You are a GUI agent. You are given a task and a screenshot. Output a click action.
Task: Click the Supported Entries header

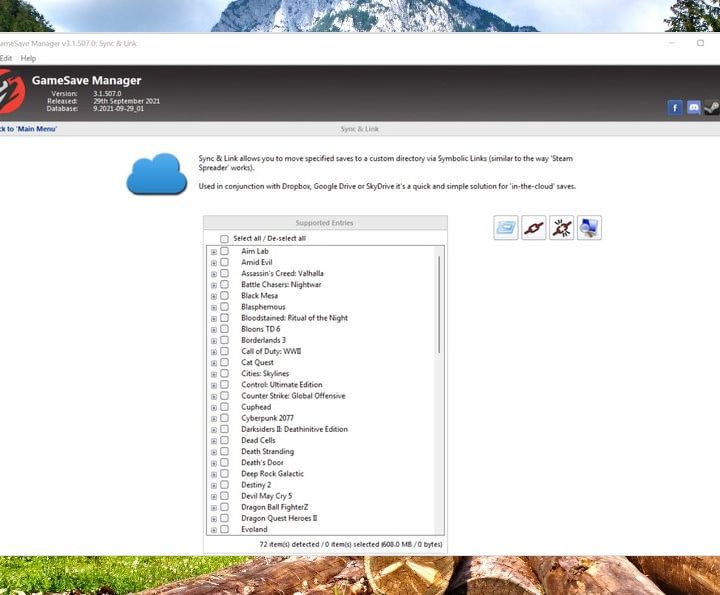[325, 223]
